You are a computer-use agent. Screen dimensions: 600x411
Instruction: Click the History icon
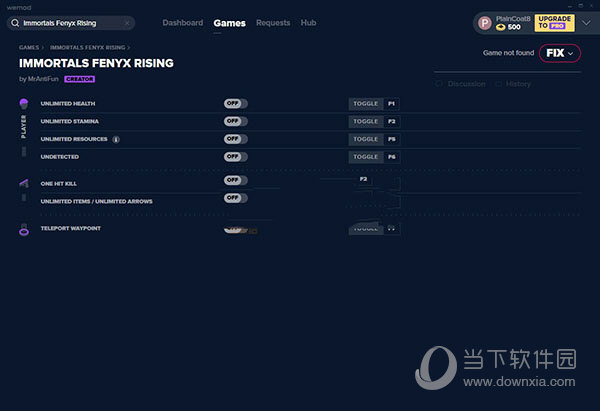tap(498, 84)
